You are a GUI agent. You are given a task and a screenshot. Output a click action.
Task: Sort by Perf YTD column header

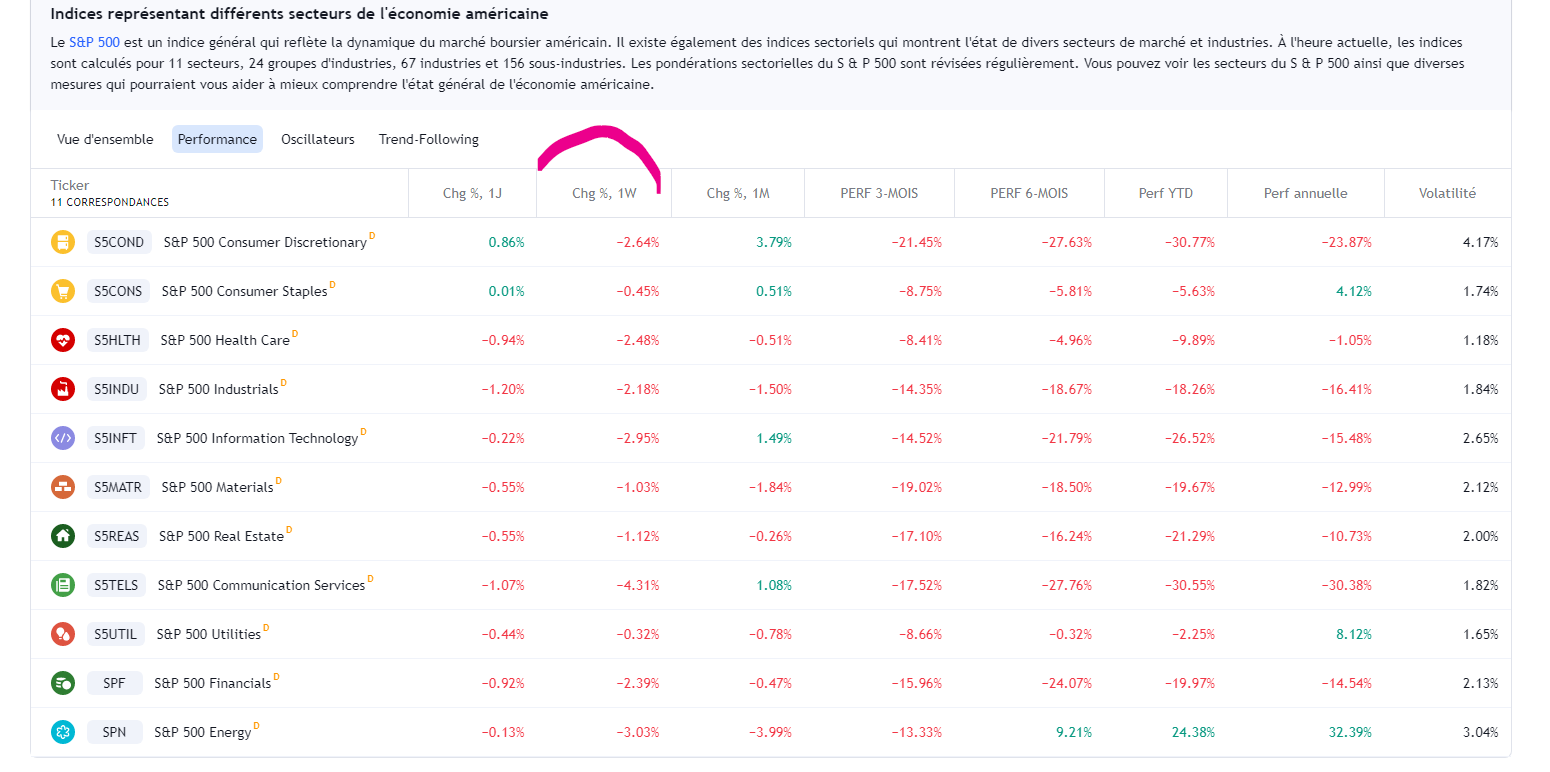(1165, 193)
